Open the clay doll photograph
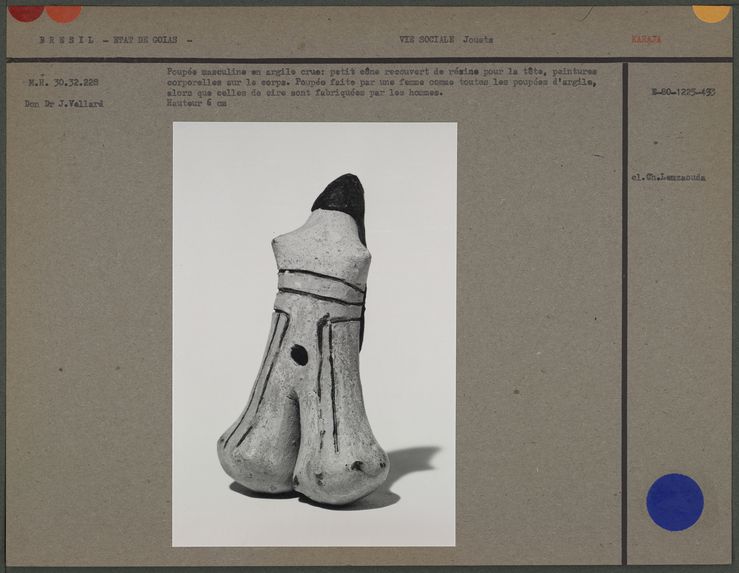Viewport: 739px width, 573px height. point(314,334)
